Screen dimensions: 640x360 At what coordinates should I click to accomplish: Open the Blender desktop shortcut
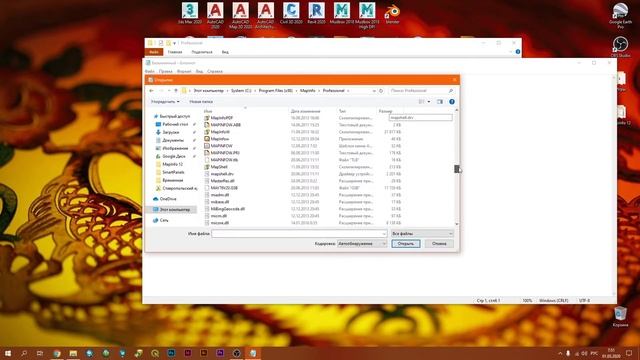pos(392,13)
